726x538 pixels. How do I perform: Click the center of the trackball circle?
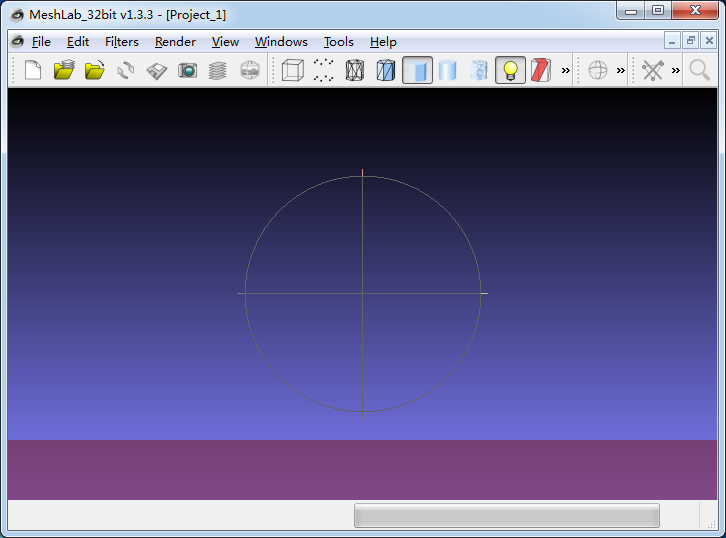pos(362,293)
